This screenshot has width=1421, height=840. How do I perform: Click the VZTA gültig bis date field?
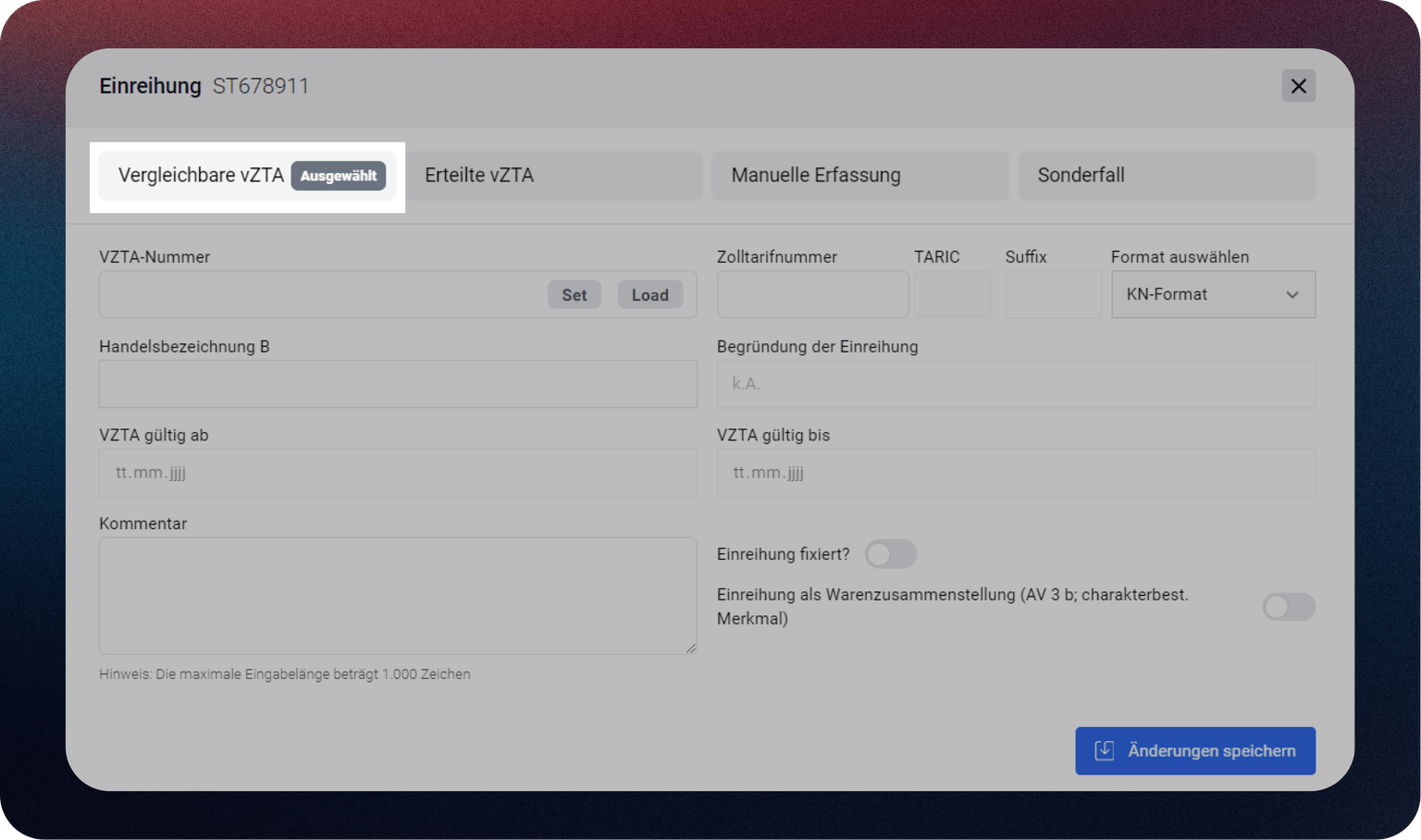(1015, 473)
